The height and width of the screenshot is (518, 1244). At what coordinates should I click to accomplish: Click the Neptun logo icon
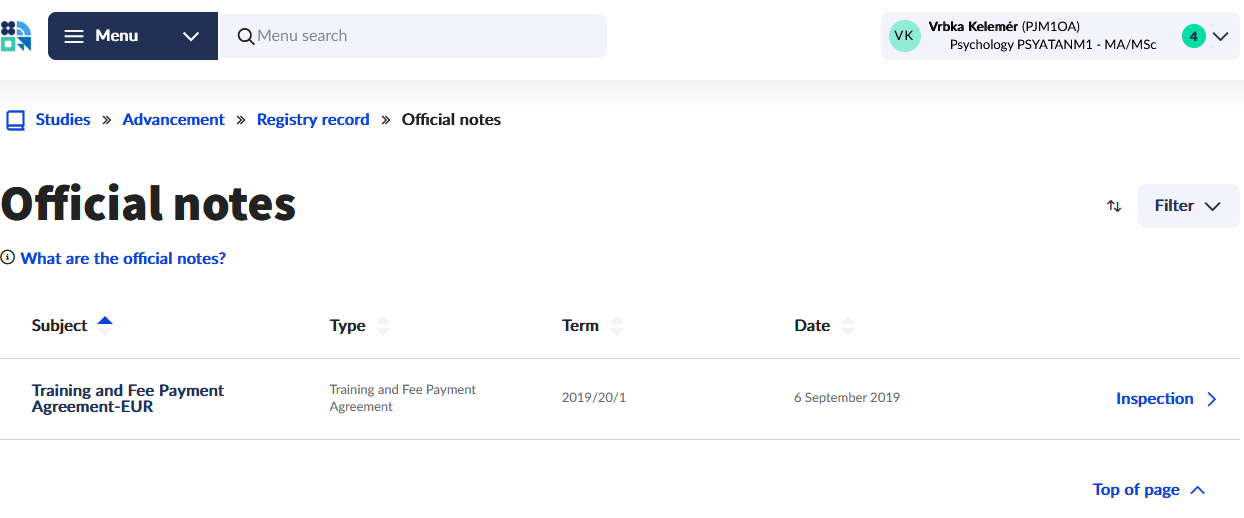point(16,36)
